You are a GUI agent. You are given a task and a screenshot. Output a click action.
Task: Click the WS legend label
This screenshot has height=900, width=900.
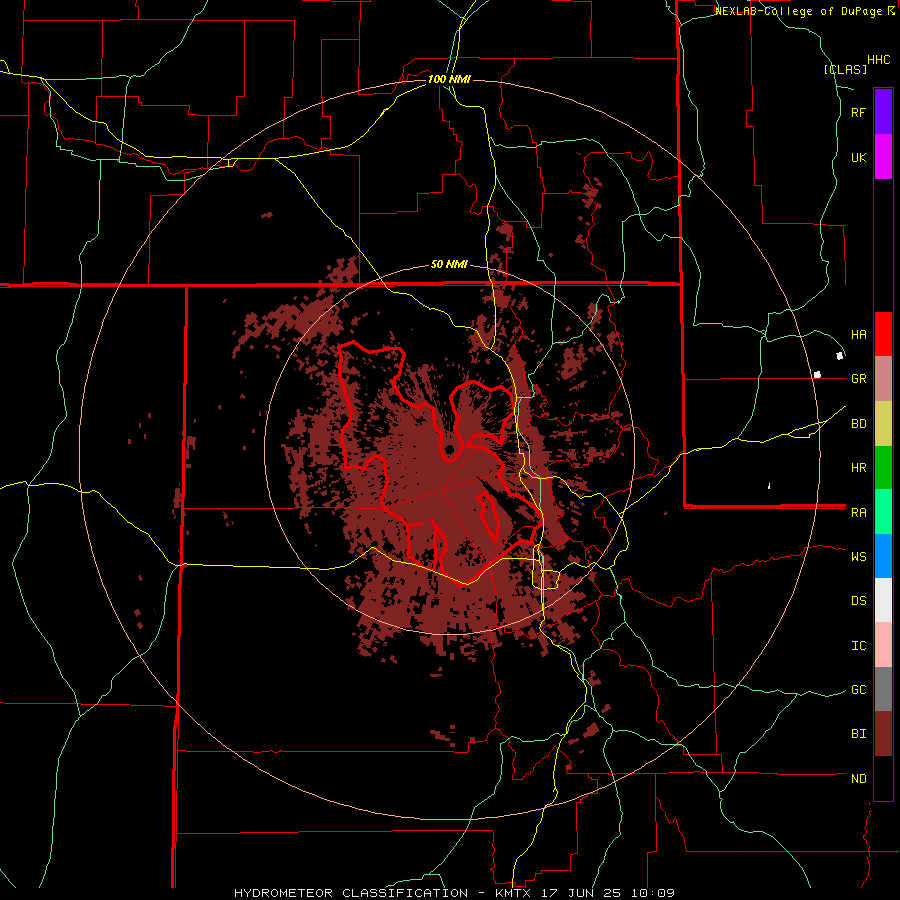point(859,557)
